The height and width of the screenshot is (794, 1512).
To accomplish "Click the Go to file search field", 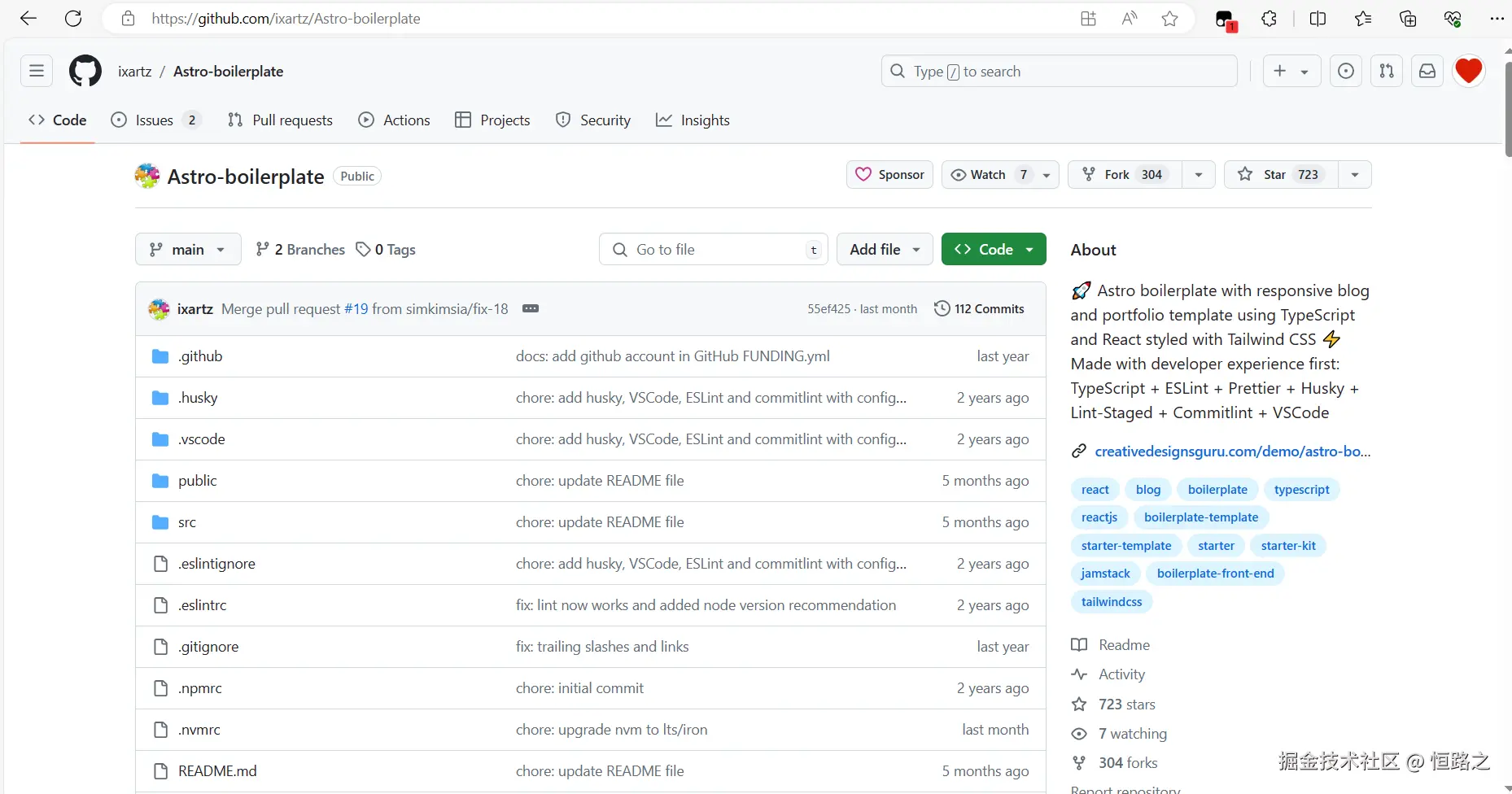I will 714,250.
